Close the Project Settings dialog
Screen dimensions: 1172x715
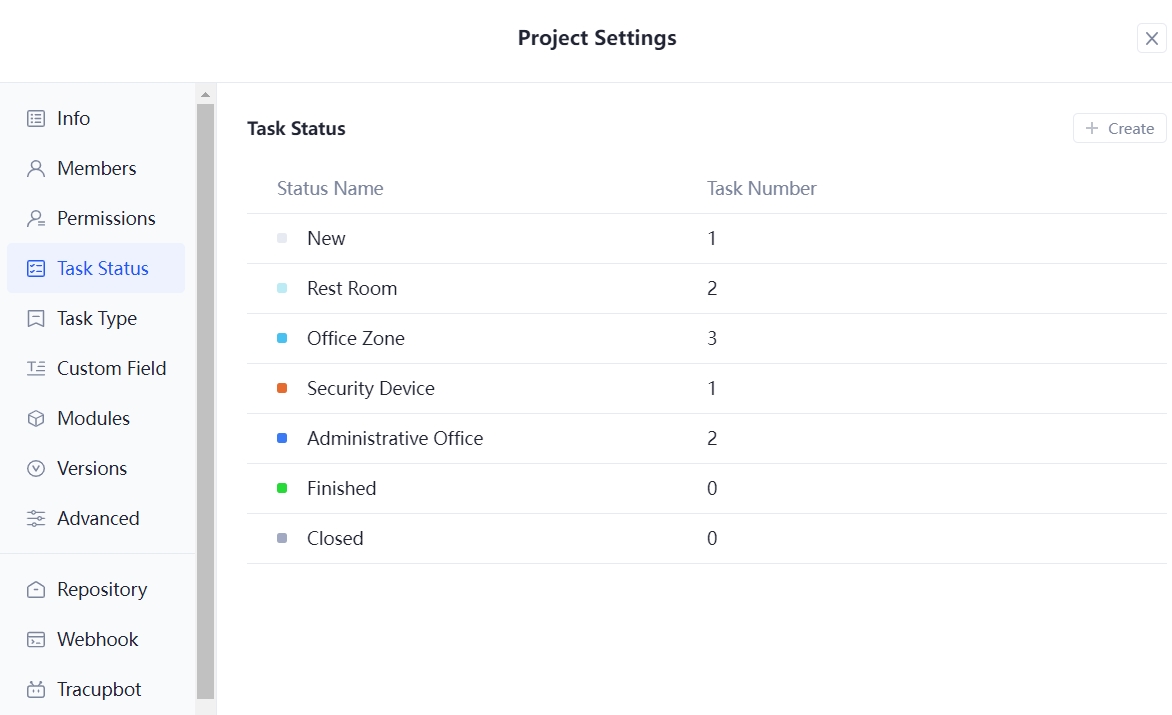[1152, 38]
